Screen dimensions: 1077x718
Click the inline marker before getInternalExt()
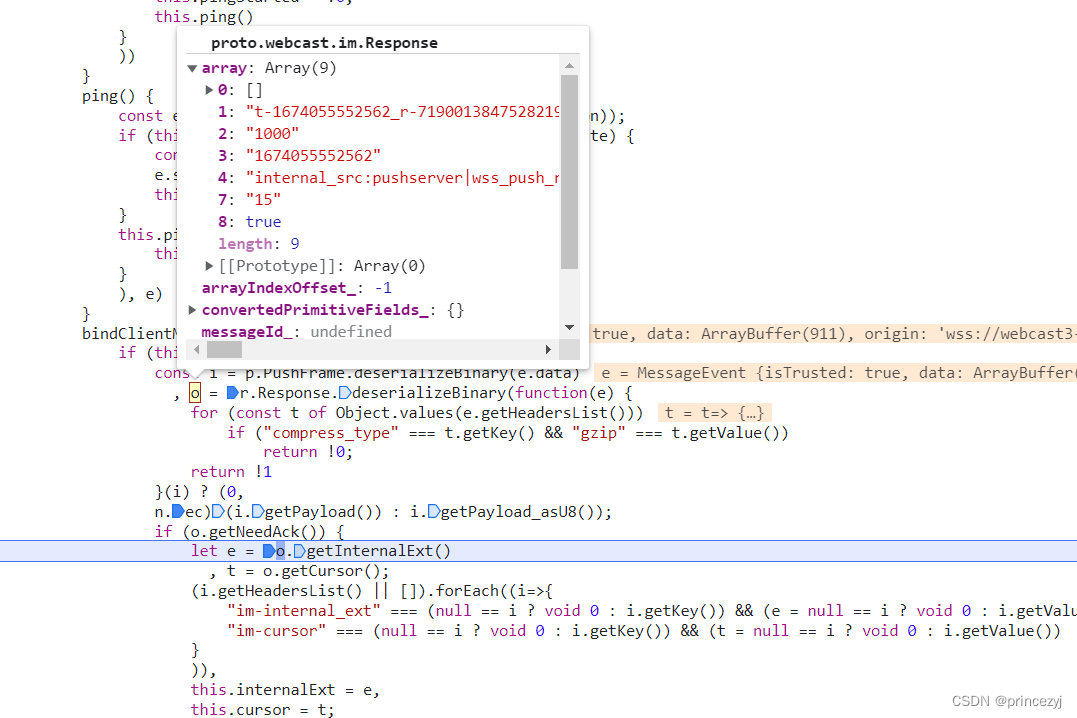coord(299,551)
